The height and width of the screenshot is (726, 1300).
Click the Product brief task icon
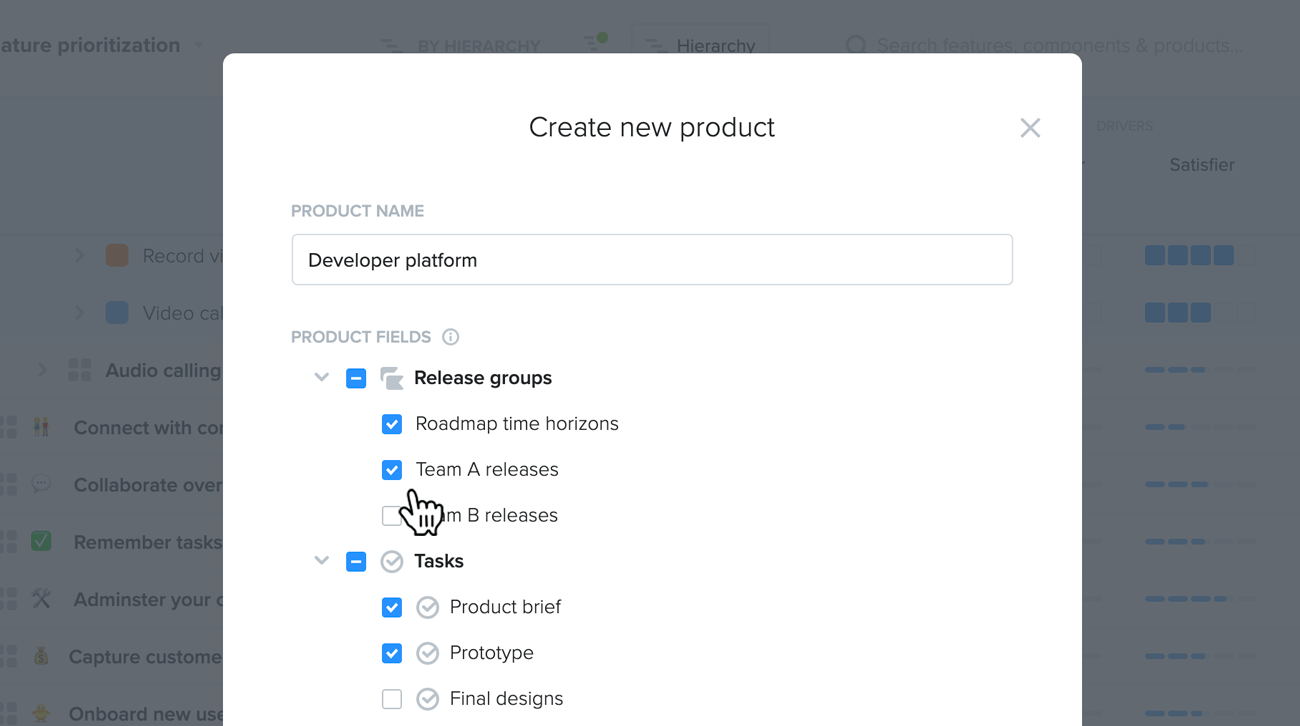tap(428, 607)
